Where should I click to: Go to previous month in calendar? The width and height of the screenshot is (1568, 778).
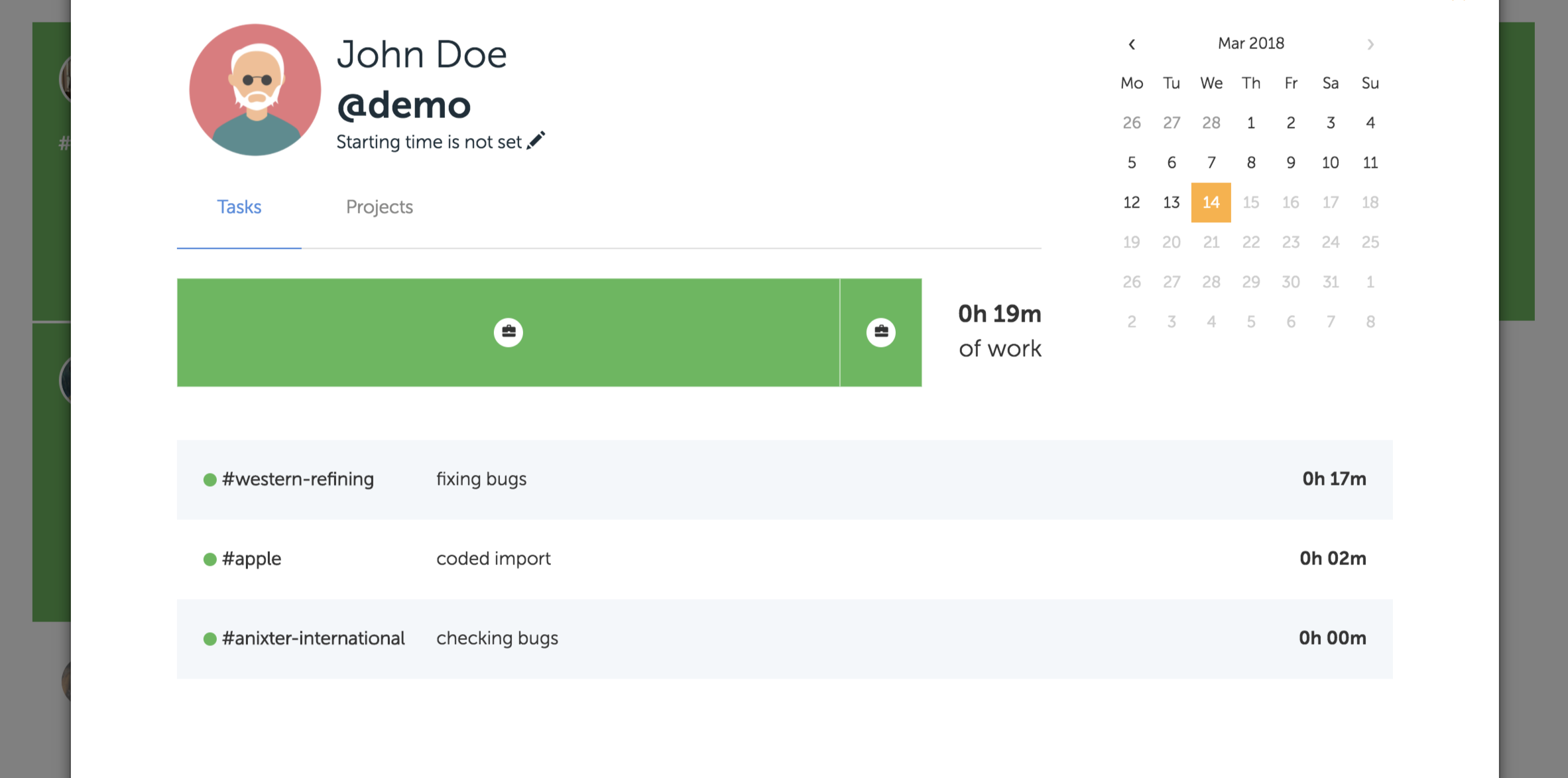click(x=1132, y=44)
